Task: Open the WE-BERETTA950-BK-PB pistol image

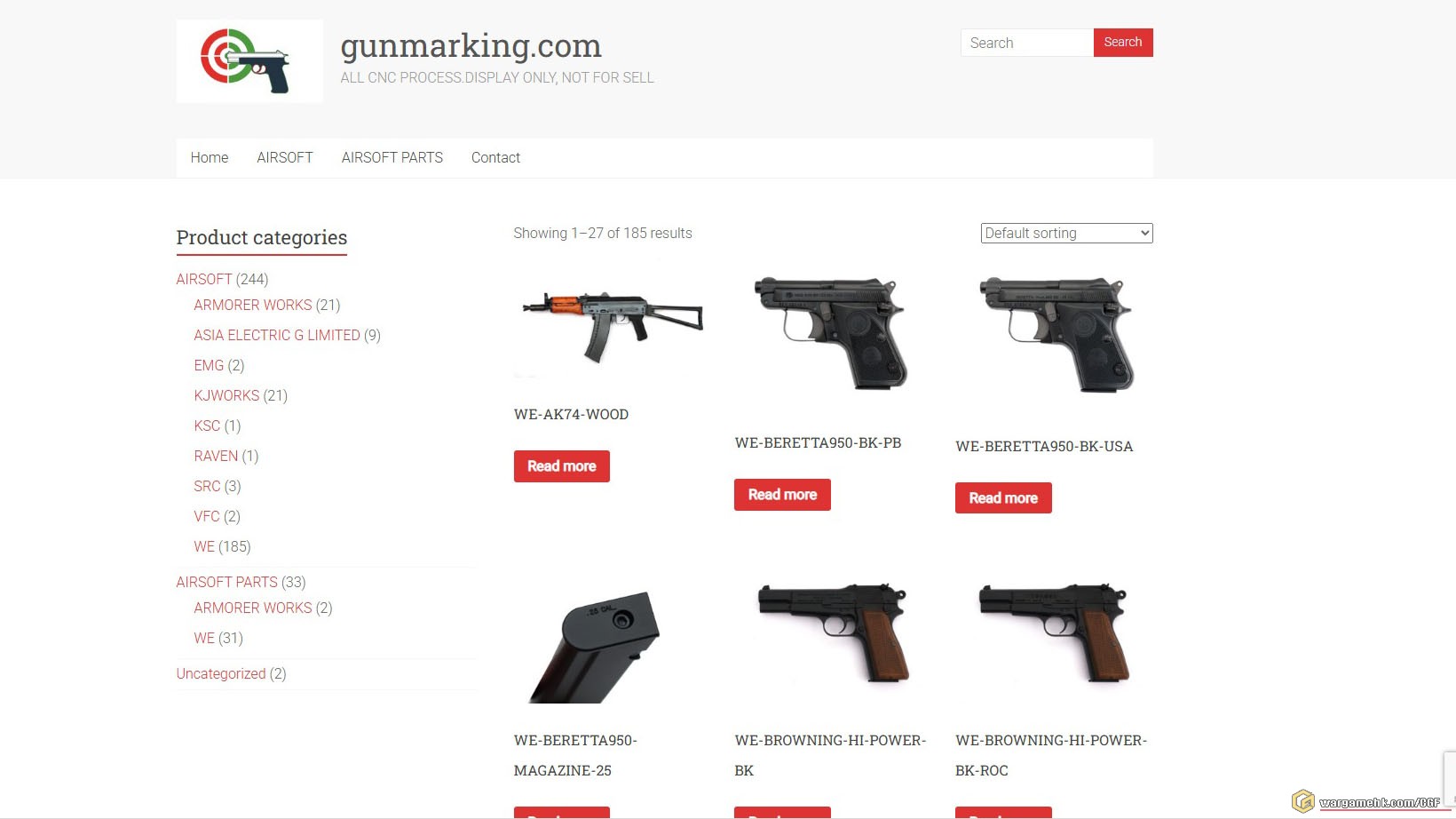Action: pos(831,333)
